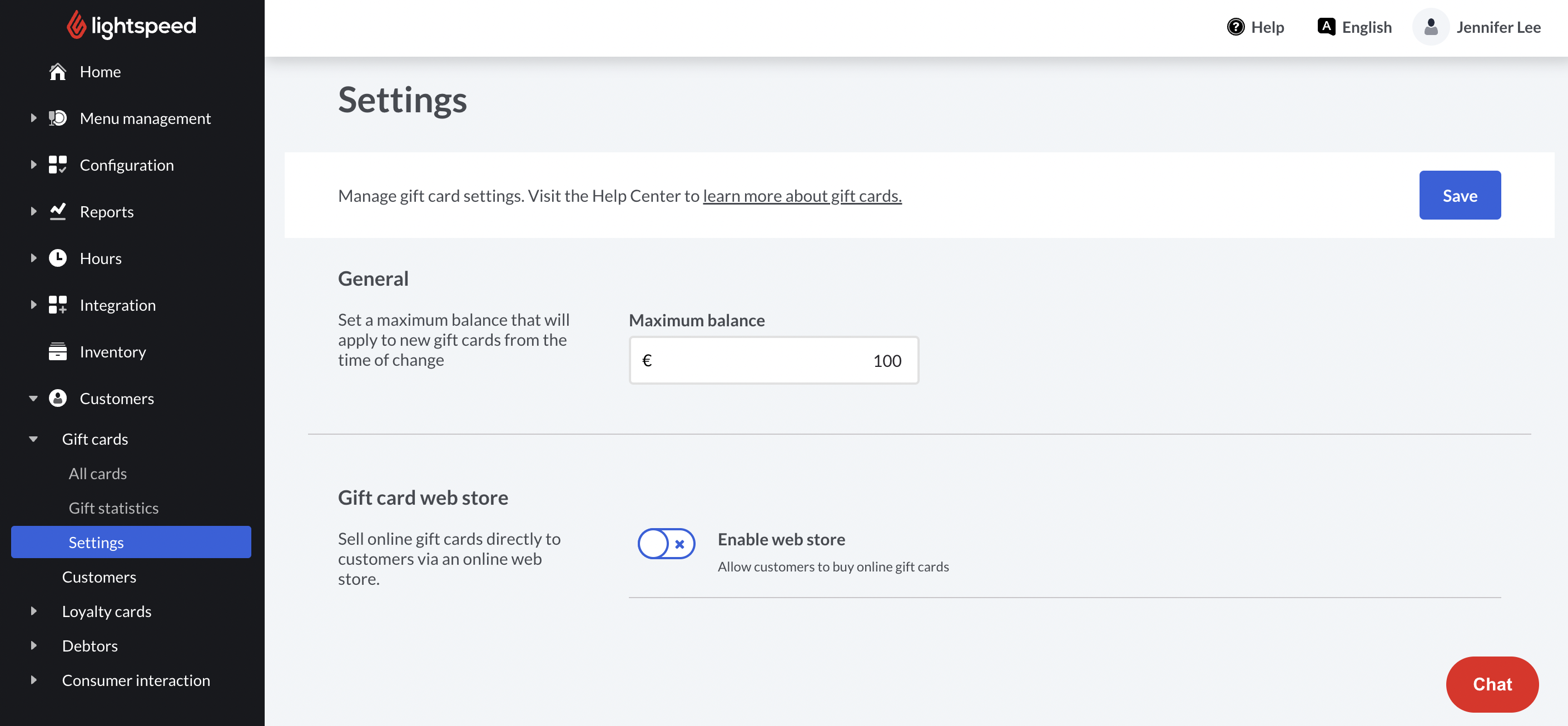Viewport: 1568px width, 726px height.
Task: Expand the Debtors section arrow
Action: pos(33,645)
